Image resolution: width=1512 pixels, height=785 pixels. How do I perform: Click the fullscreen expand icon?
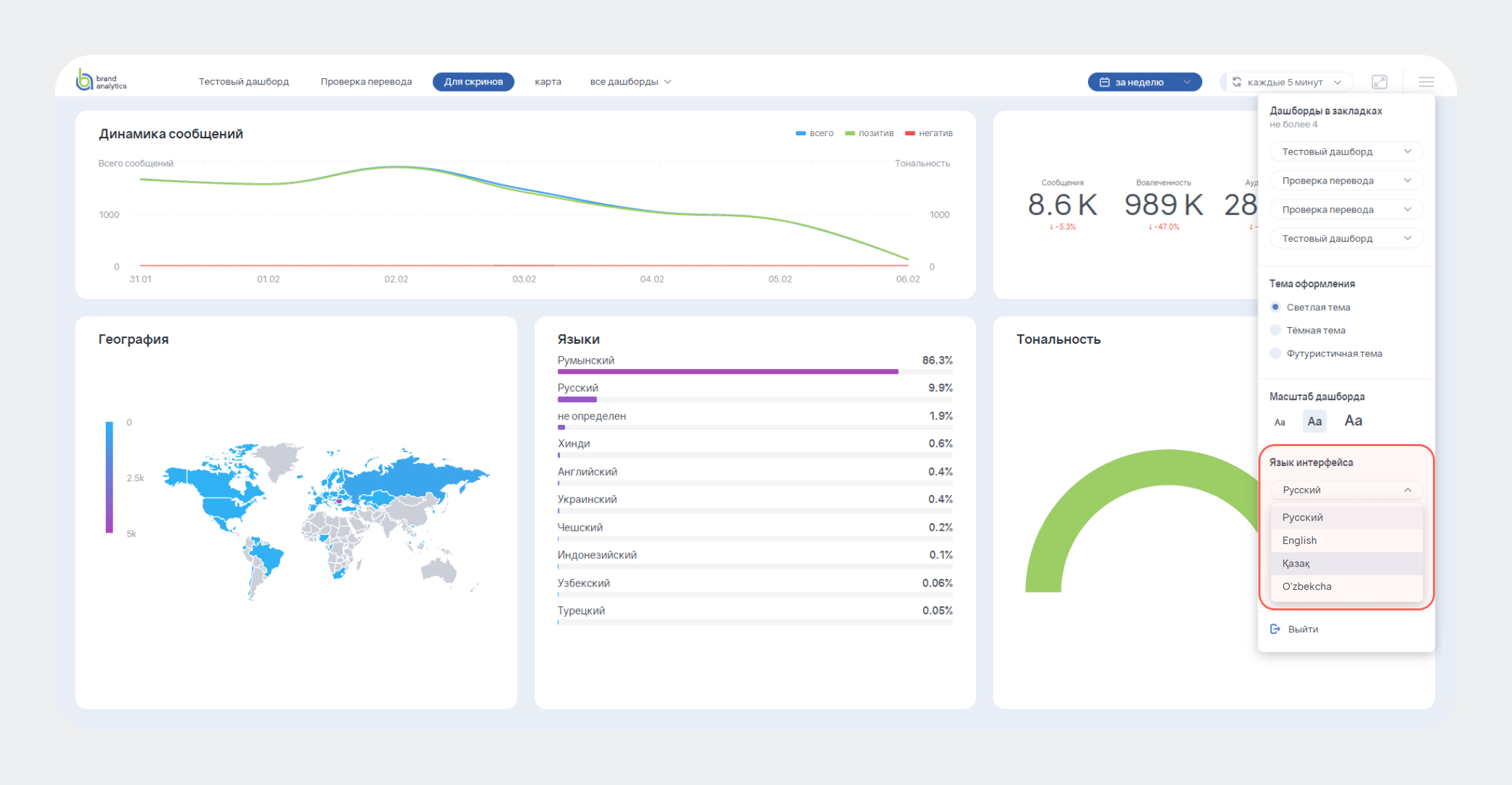(1379, 82)
